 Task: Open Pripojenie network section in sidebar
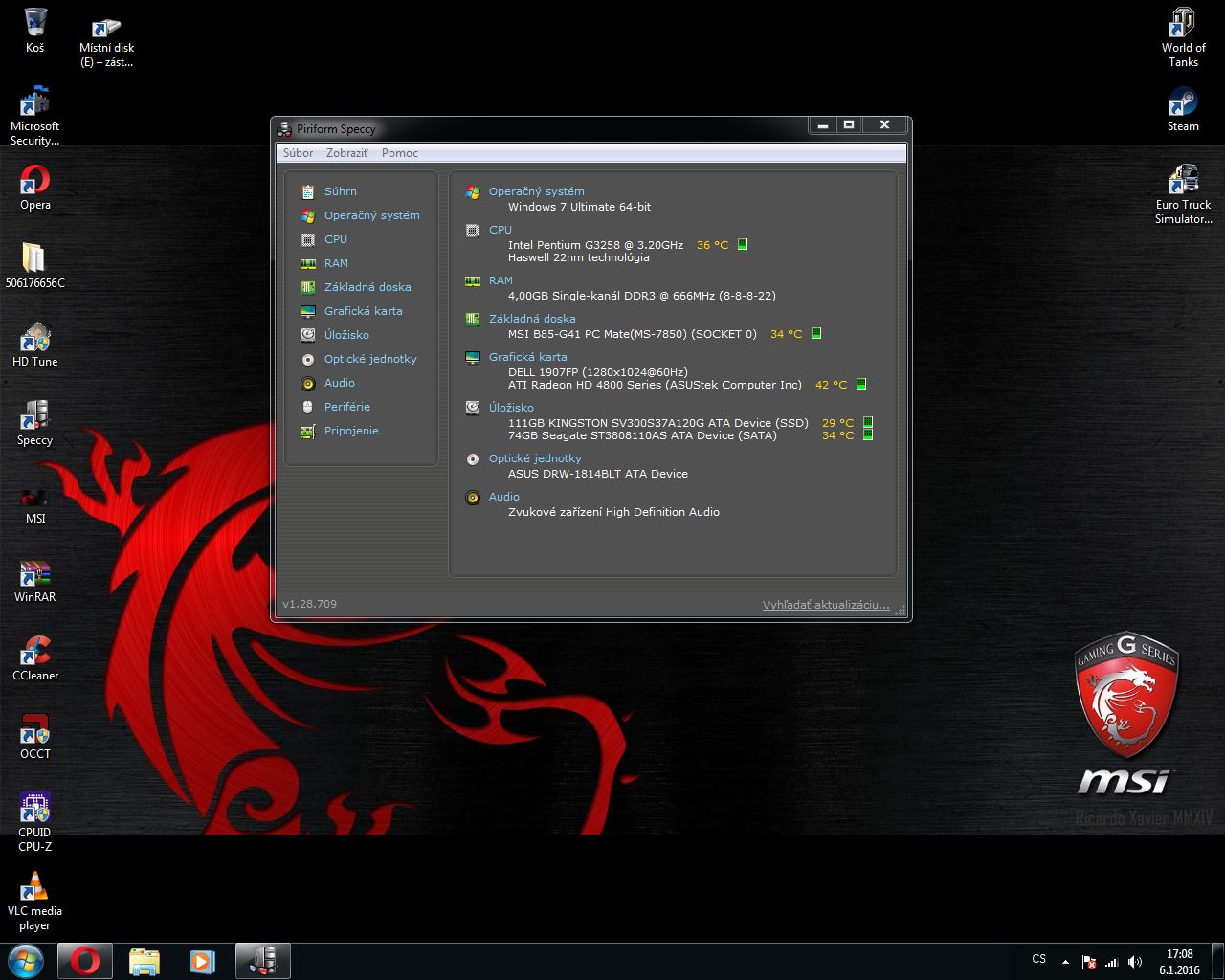[351, 431]
